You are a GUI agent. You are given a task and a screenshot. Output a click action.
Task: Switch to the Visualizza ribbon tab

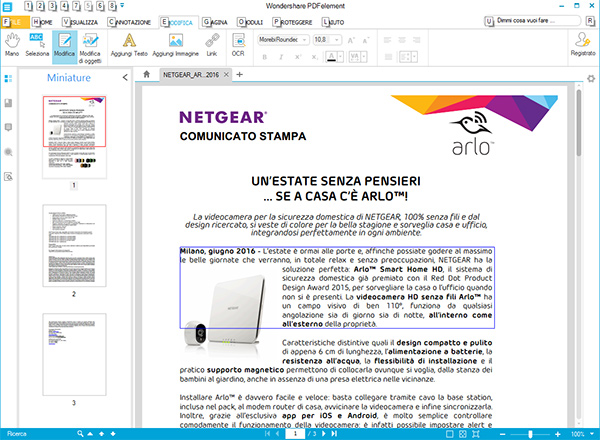80,22
